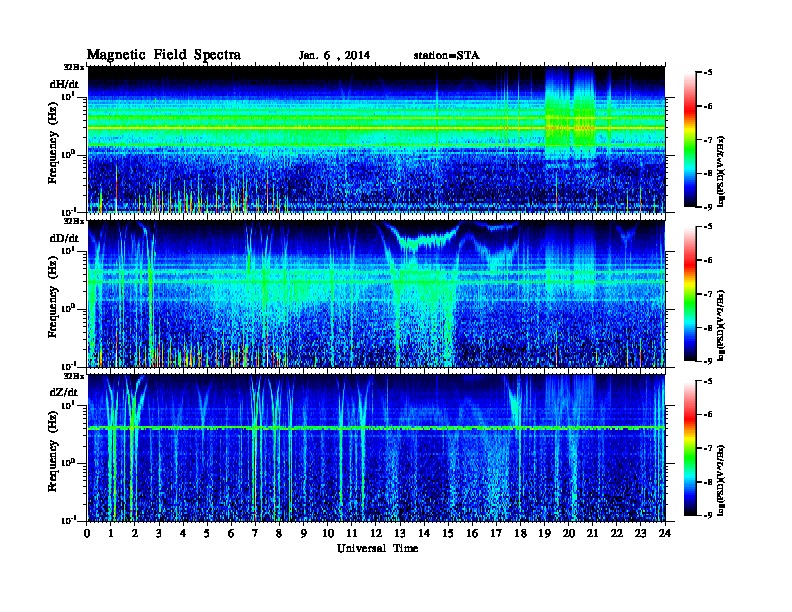Select the date text "Jan. 6 , 2014"
Image resolution: width=792 pixels, height=612 pixels.
[x=334, y=56]
